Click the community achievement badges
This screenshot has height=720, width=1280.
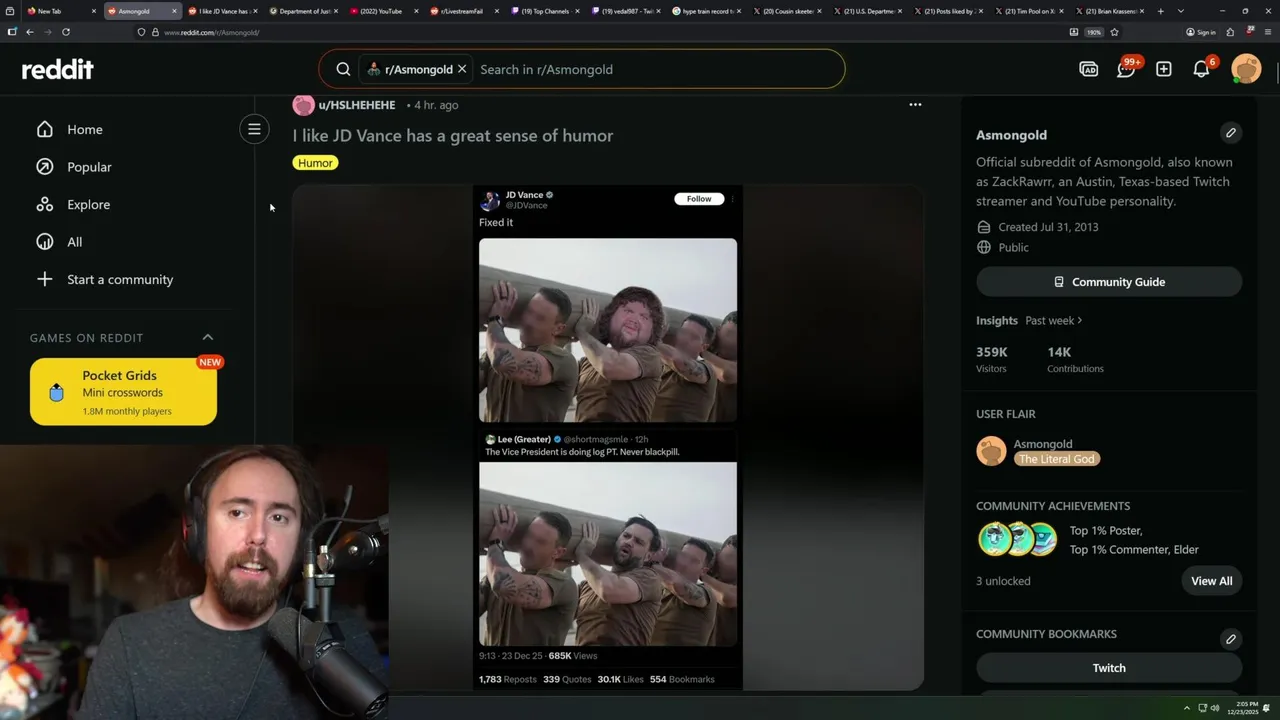1017,539
